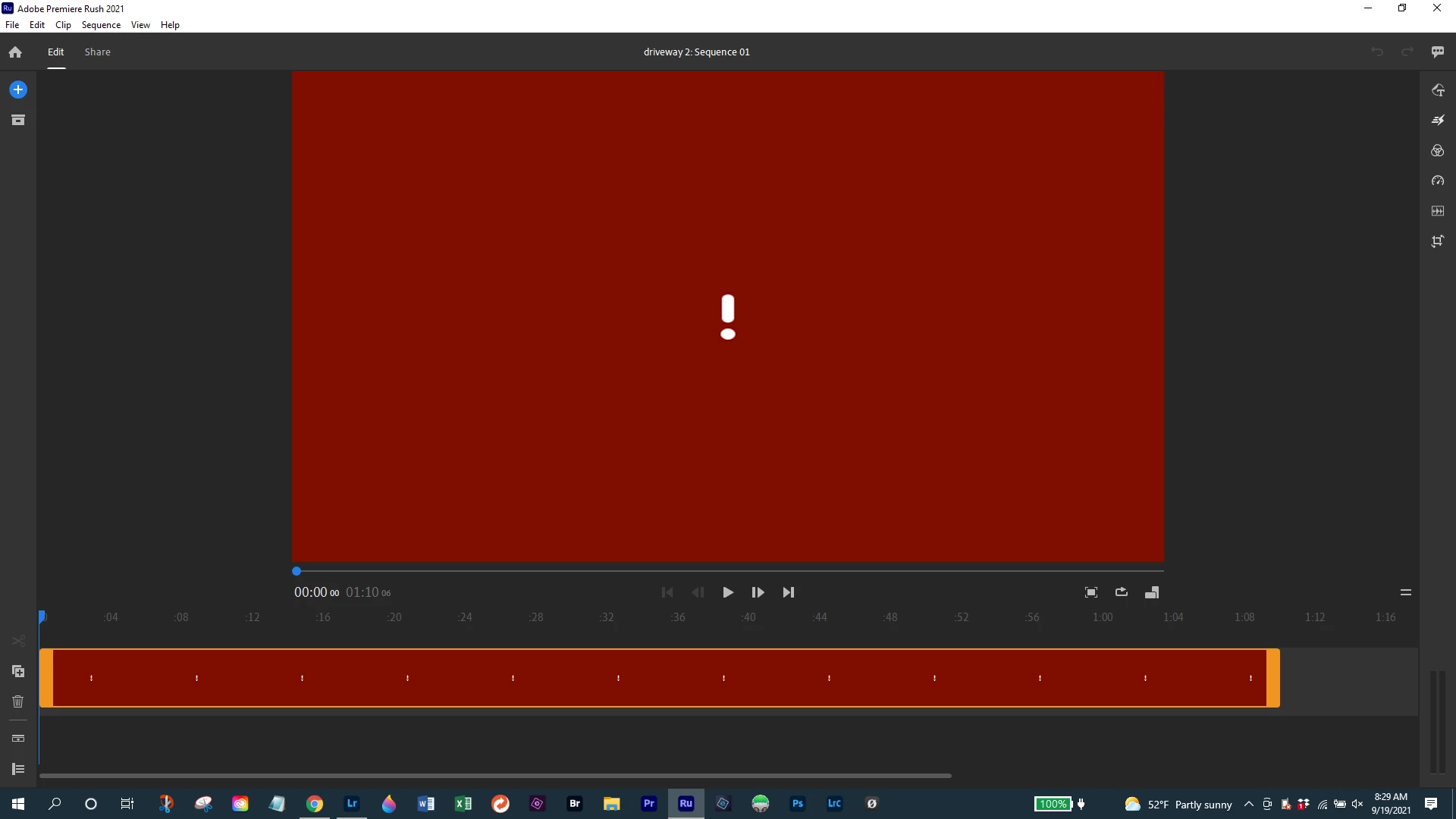Open the Project Assets panel icon

[18, 120]
